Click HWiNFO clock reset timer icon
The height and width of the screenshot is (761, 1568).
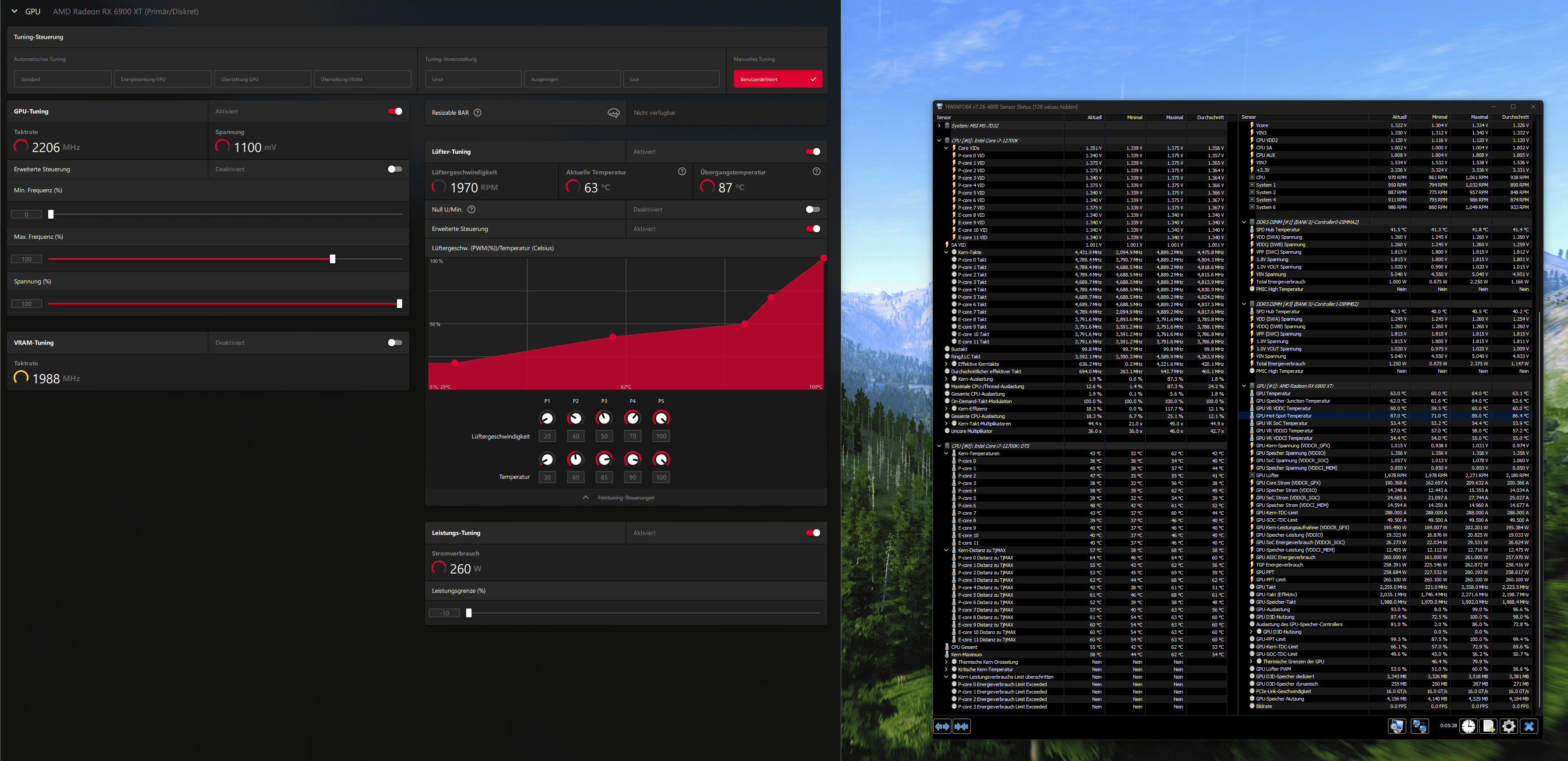[1468, 726]
